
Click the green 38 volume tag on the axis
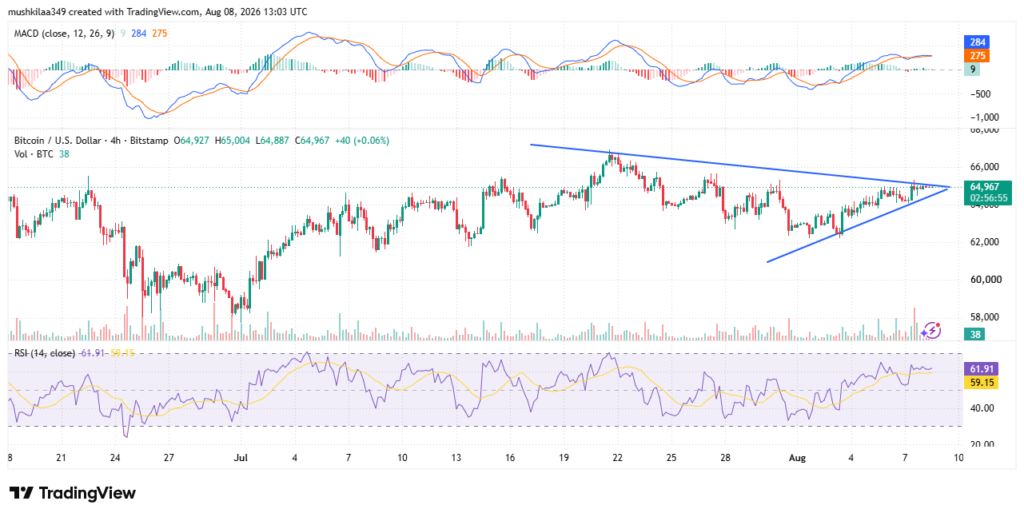tap(976, 334)
